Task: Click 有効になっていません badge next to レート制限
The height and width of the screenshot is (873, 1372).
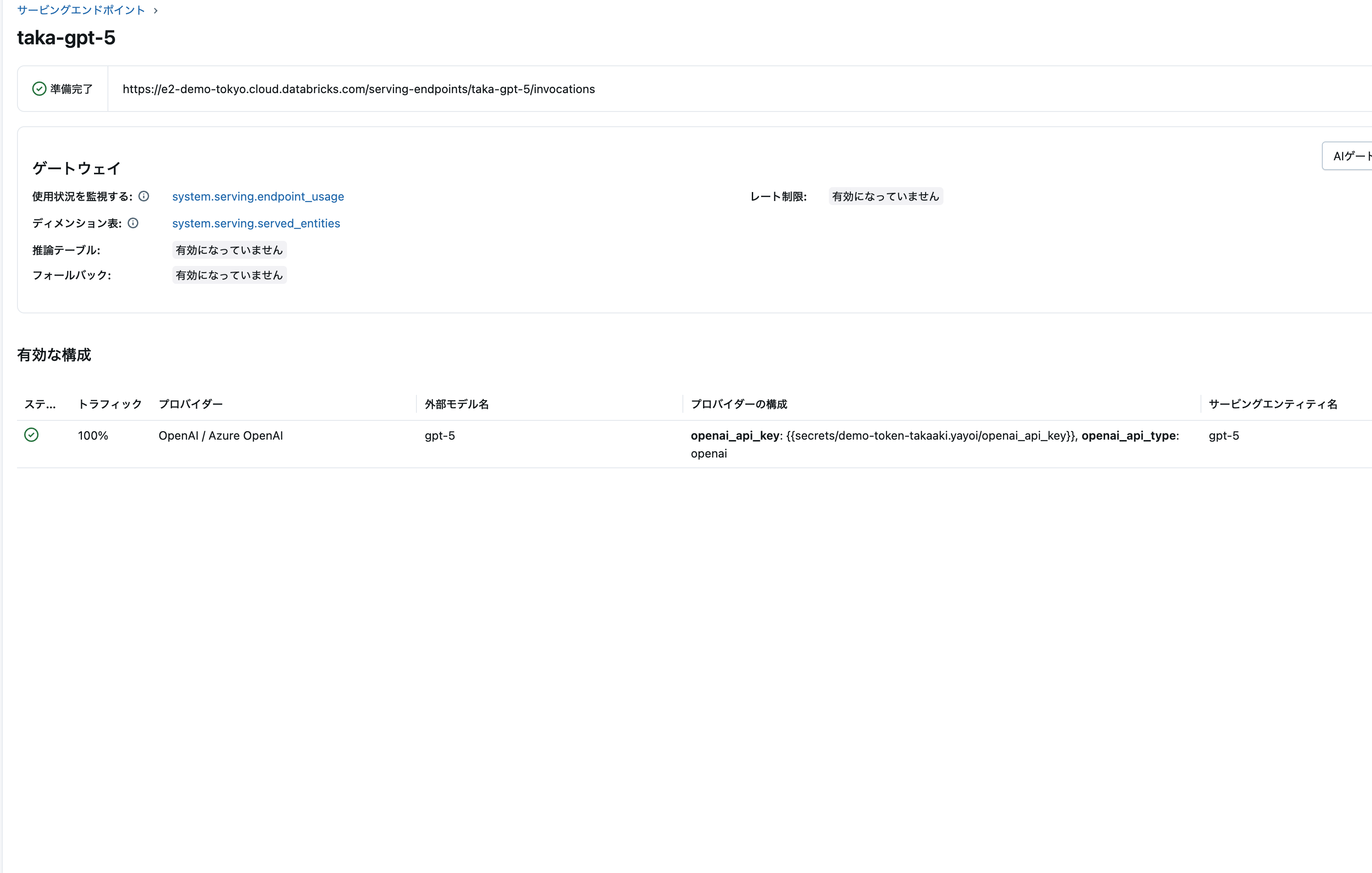Action: click(x=885, y=196)
